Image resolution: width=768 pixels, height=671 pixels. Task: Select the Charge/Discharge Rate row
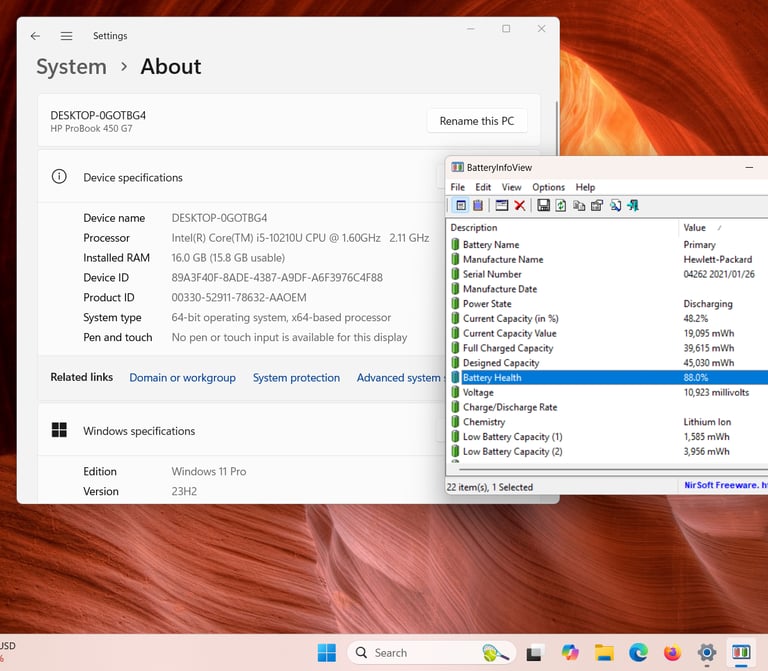(x=607, y=407)
